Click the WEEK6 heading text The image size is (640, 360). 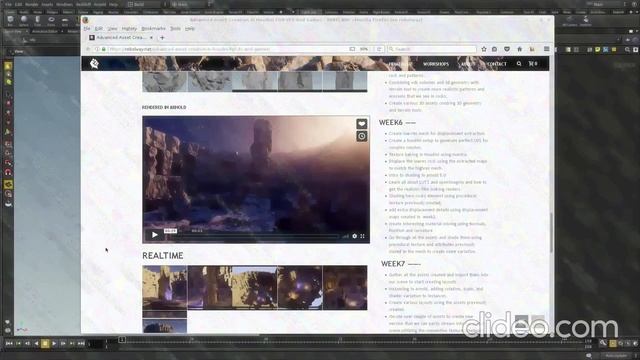[x=391, y=122]
